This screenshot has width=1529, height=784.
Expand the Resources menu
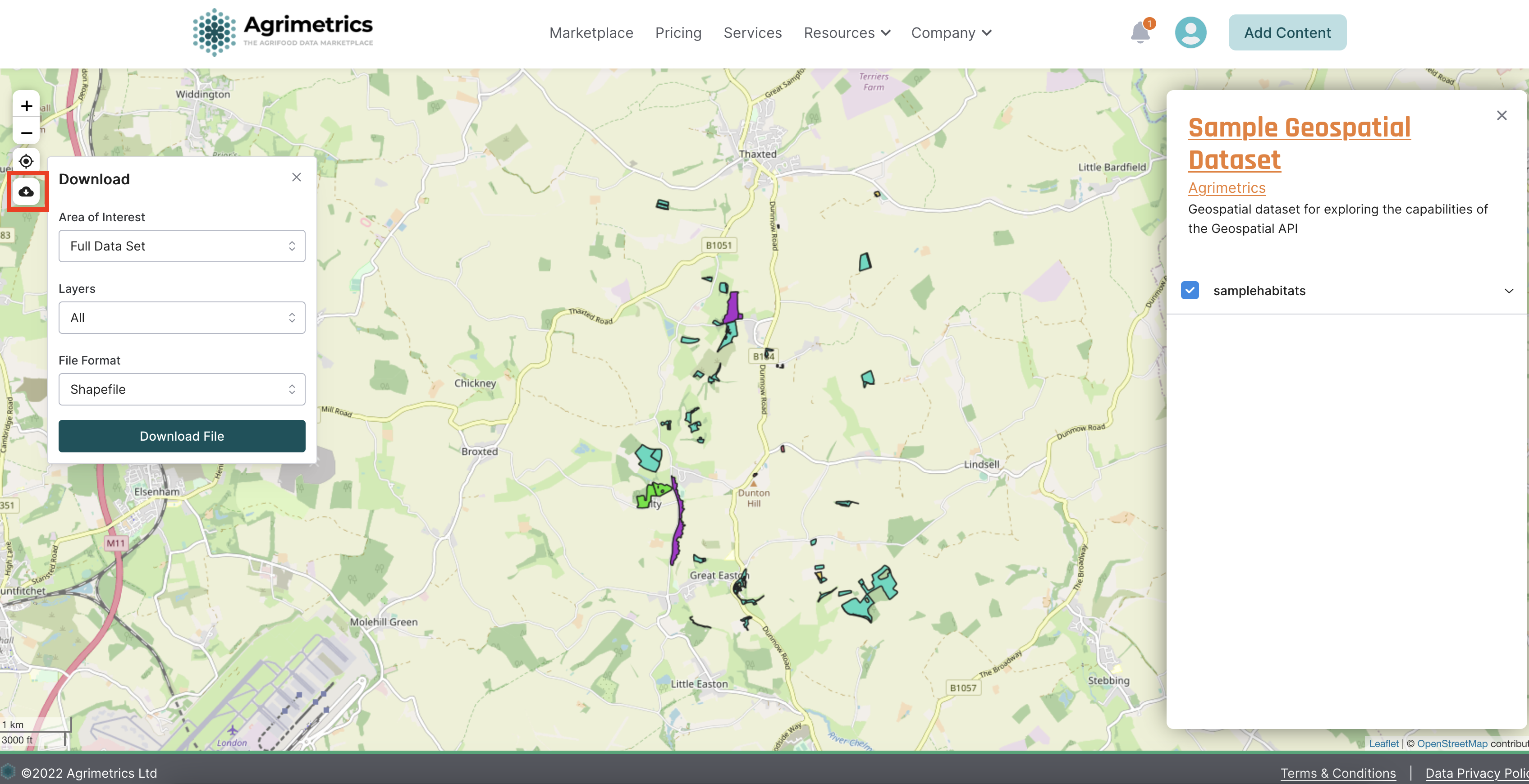coord(847,32)
